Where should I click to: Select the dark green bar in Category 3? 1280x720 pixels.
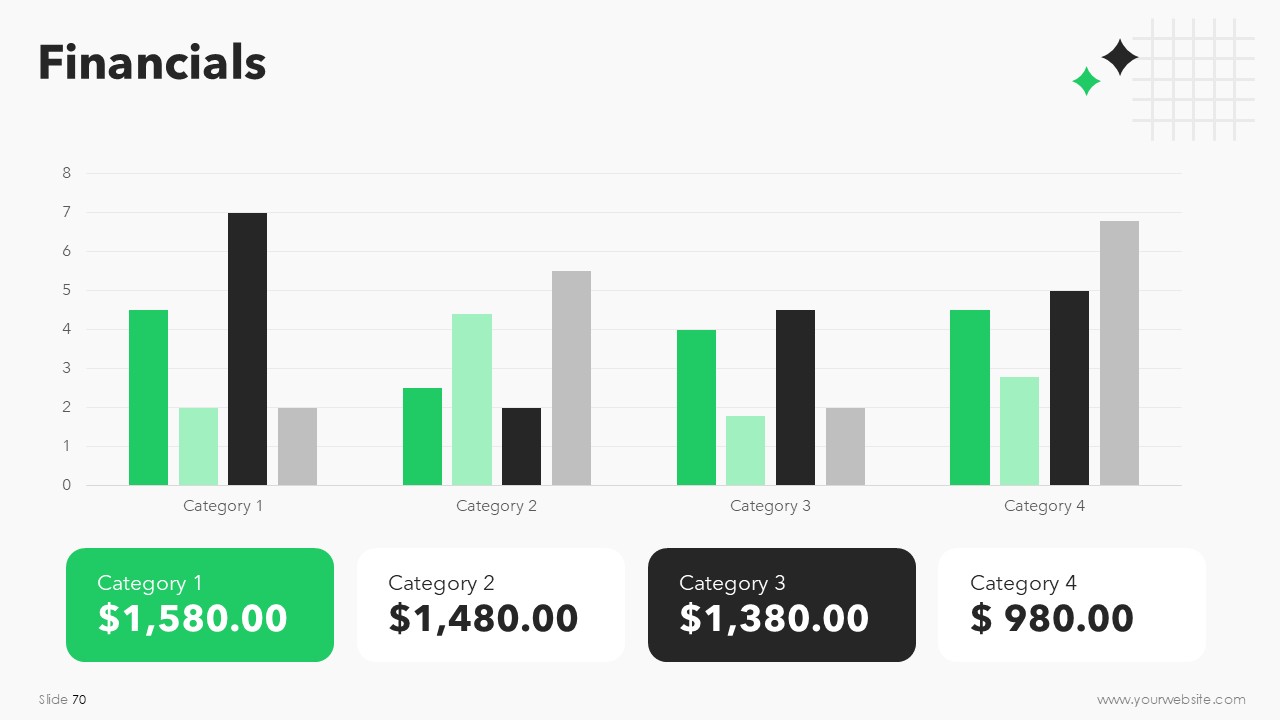pyautogui.click(x=696, y=408)
